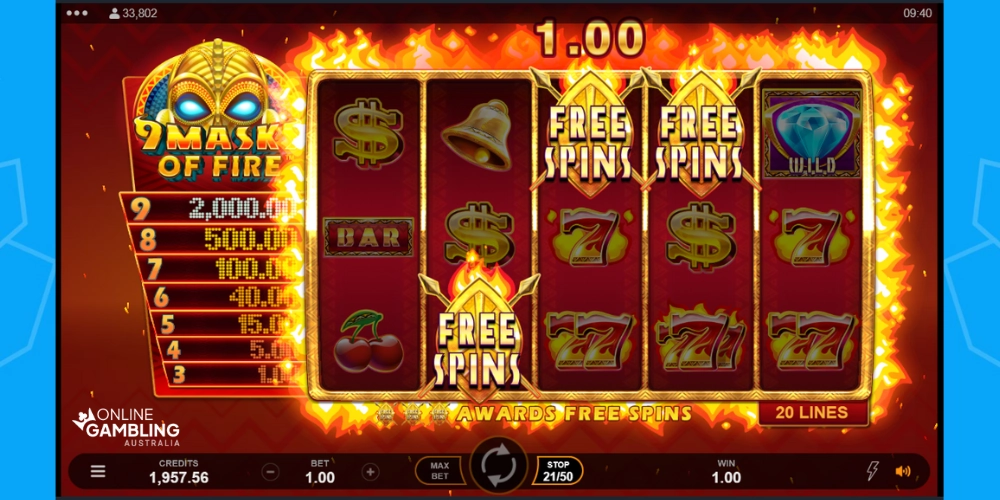Select the 500.00 eight-mask payout row
The height and width of the screenshot is (500, 1000).
213,239
